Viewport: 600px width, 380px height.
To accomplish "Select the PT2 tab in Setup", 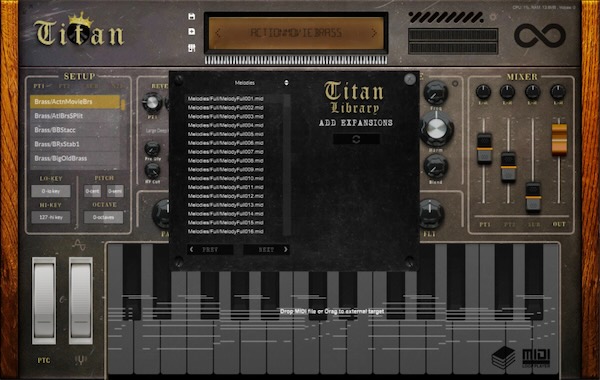I will [65, 86].
